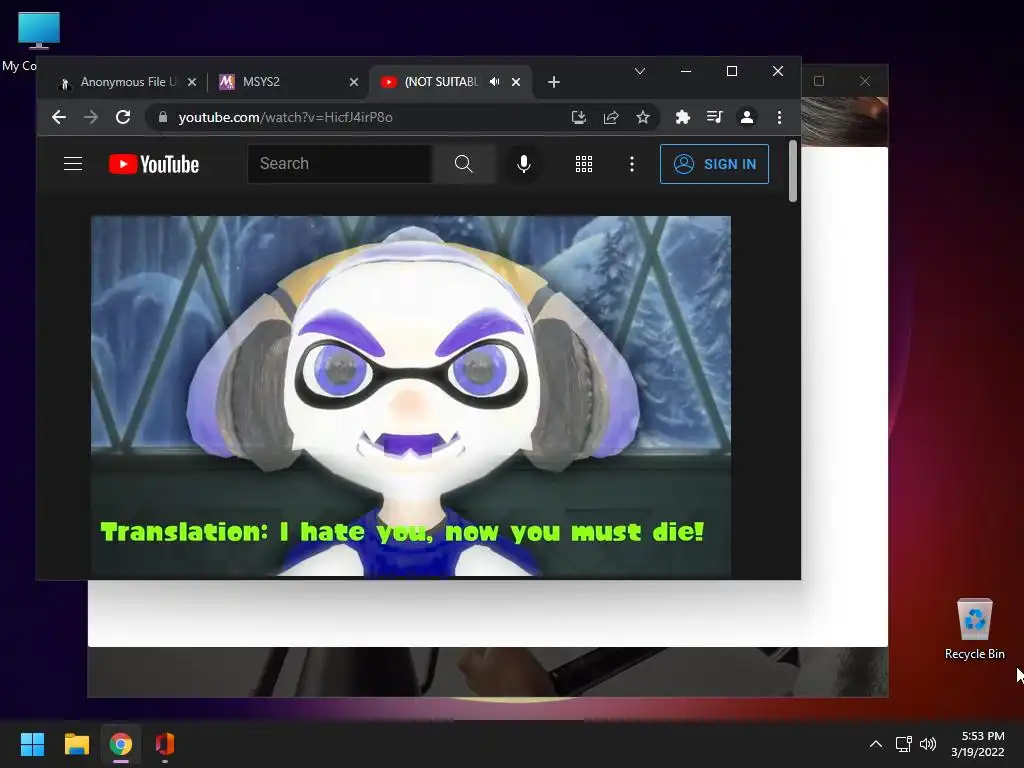Select the Recycle Bin desktop icon

click(x=974, y=628)
